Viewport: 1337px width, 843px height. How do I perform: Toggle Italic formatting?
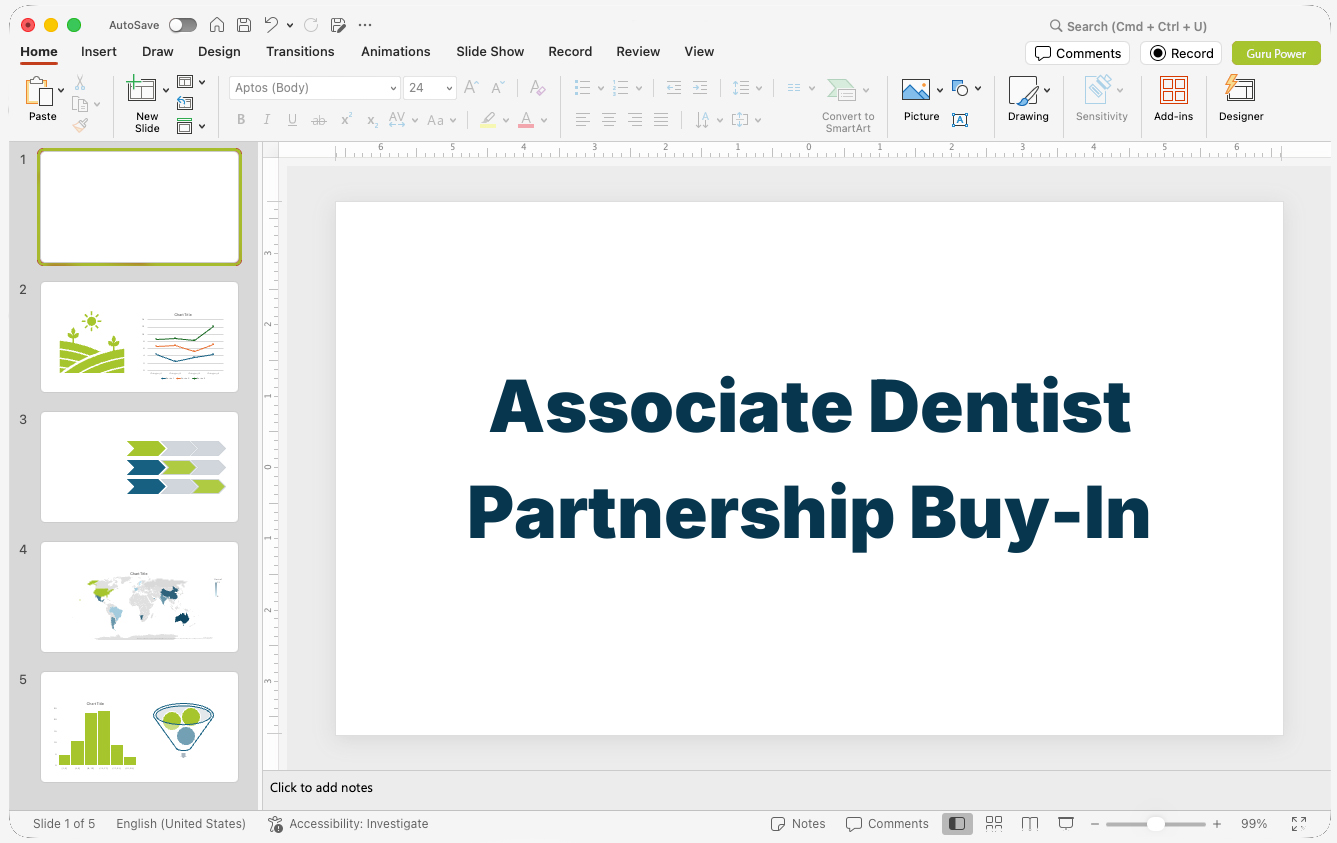coord(267,120)
